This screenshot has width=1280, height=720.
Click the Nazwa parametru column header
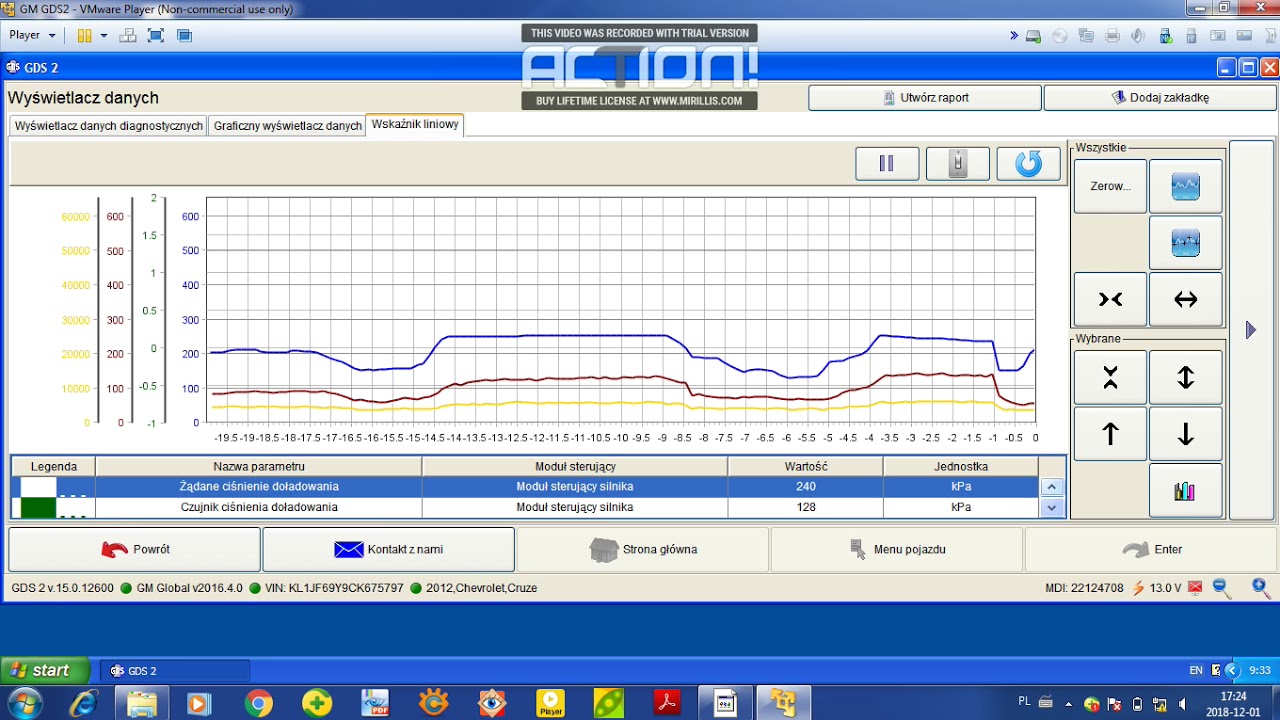pos(259,466)
